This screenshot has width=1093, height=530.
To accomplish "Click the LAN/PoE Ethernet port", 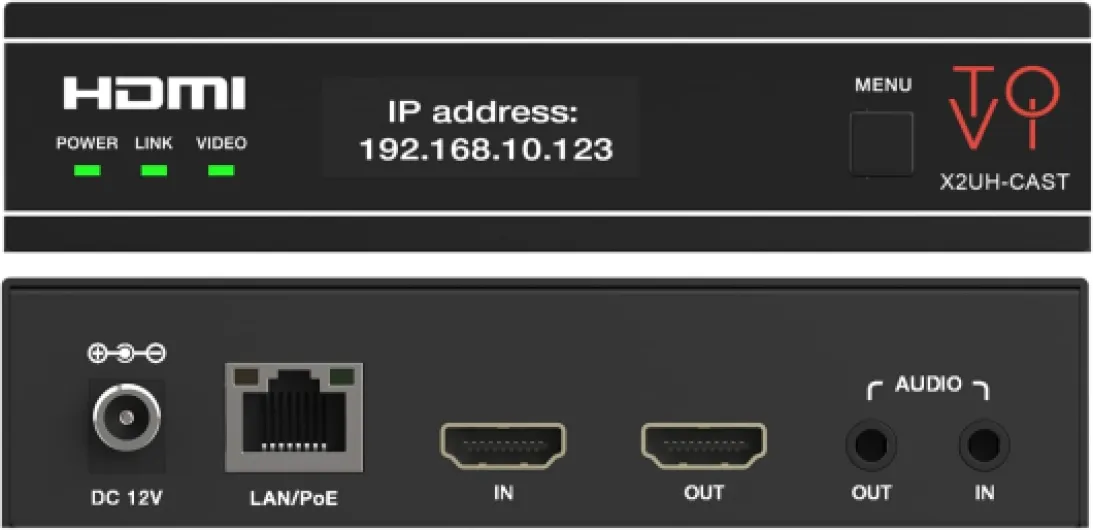I will tap(293, 417).
